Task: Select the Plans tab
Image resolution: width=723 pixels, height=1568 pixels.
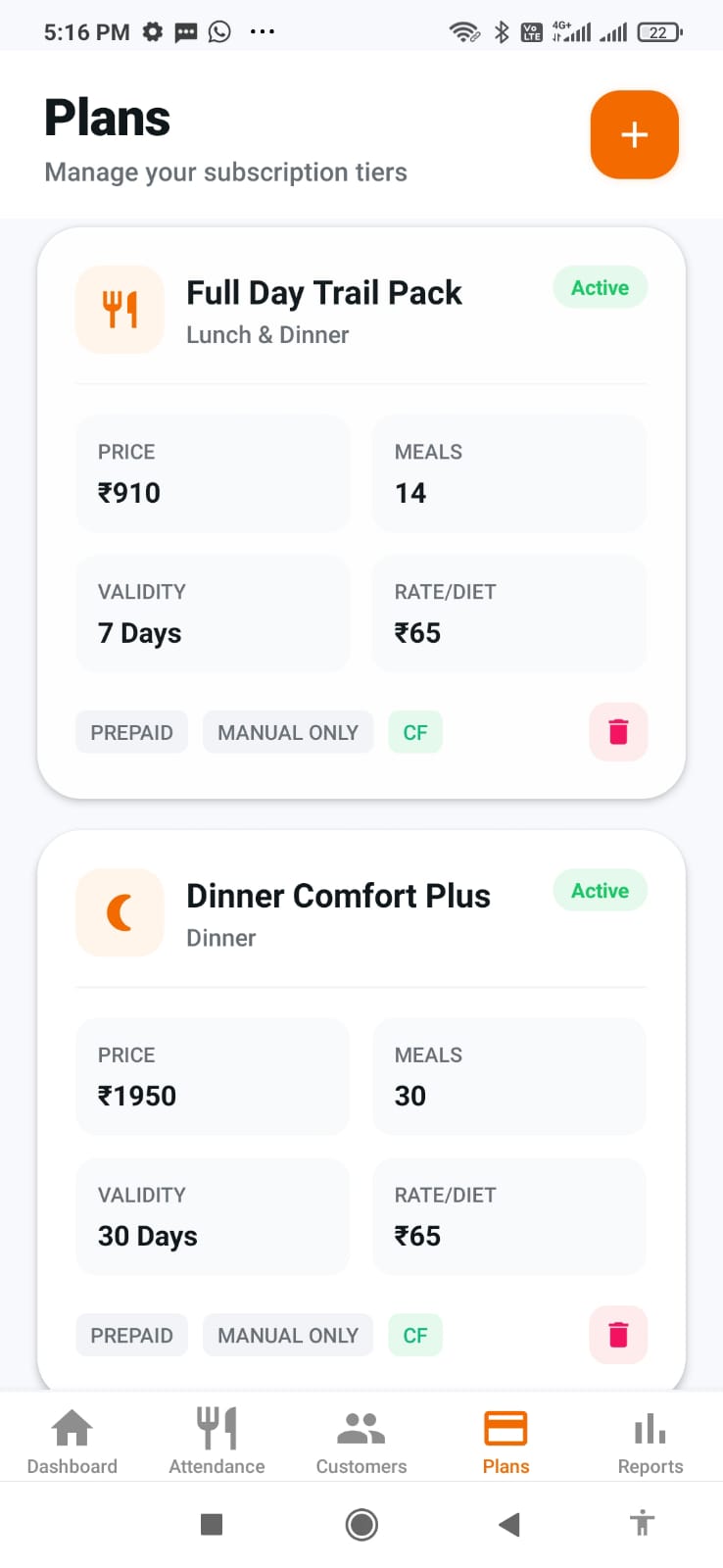Action: [x=506, y=1441]
